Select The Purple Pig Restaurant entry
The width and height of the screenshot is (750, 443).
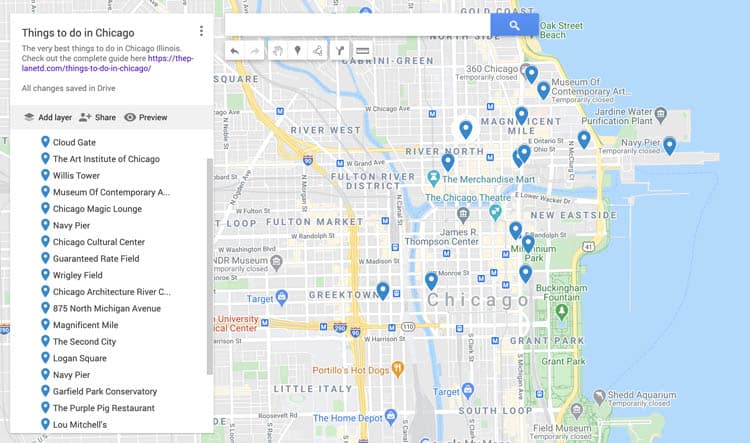click(x=103, y=408)
